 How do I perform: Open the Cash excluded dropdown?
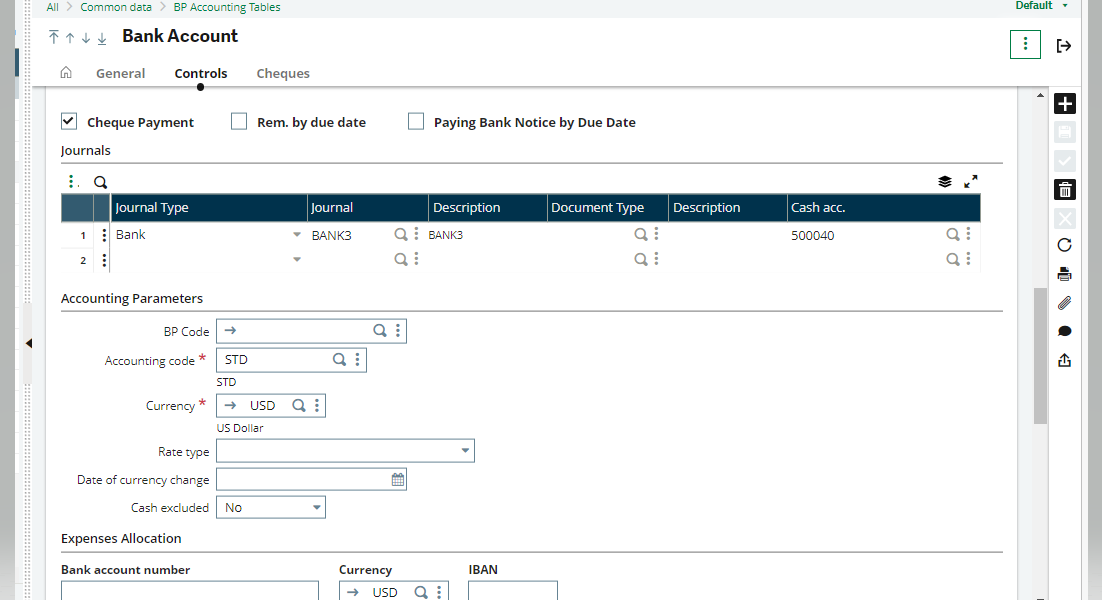coord(315,507)
